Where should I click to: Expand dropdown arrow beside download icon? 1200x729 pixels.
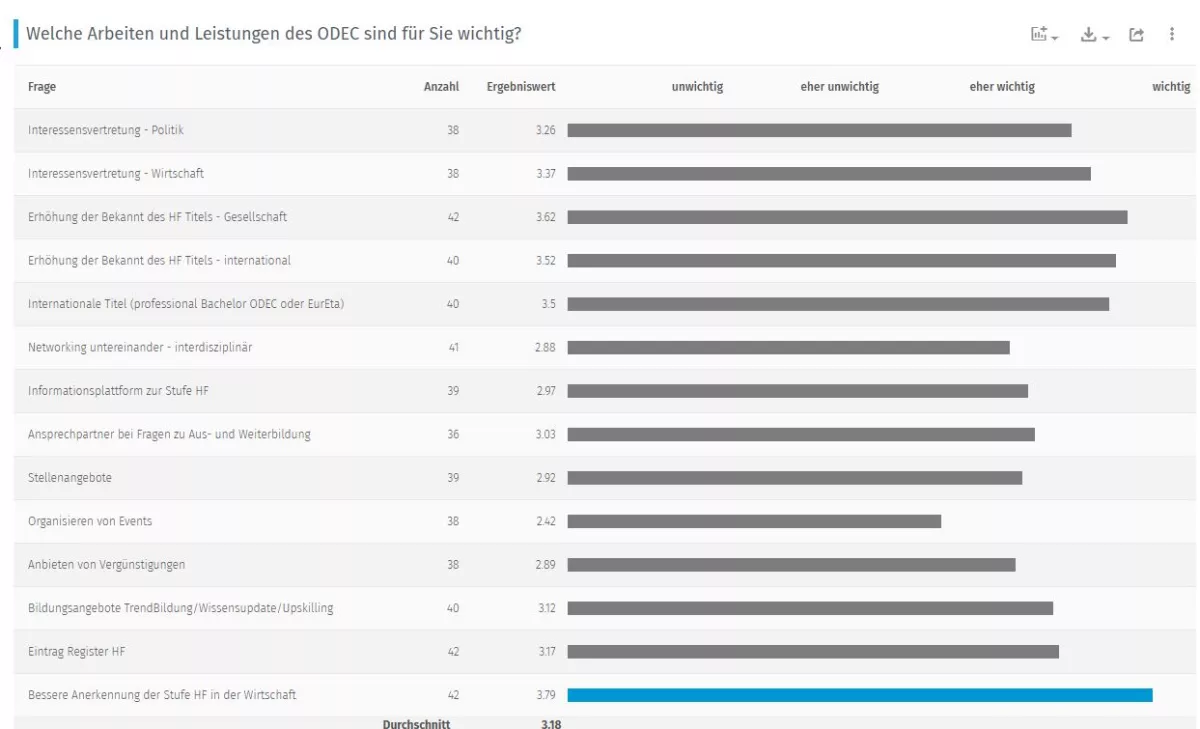[1105, 37]
